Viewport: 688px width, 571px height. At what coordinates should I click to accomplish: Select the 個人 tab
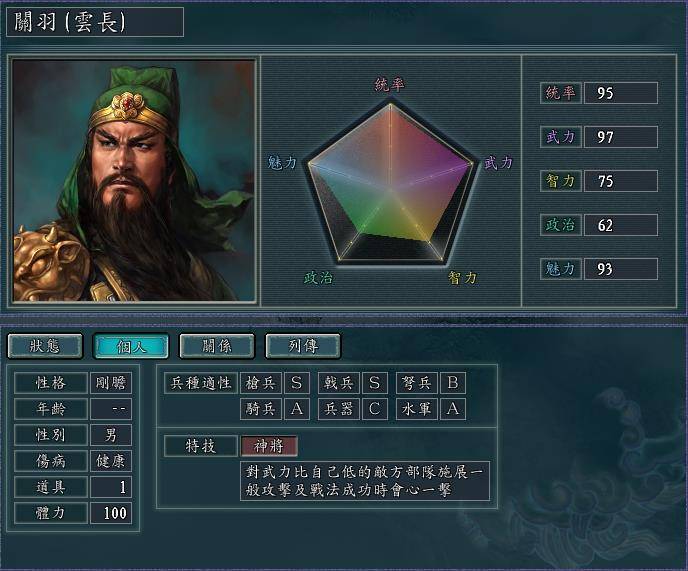click(131, 346)
